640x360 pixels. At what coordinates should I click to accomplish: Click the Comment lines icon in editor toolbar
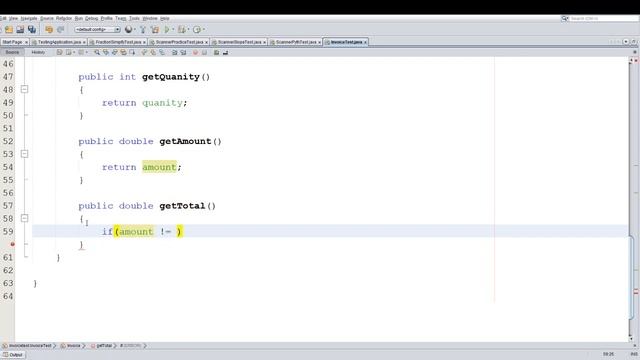[216, 52]
